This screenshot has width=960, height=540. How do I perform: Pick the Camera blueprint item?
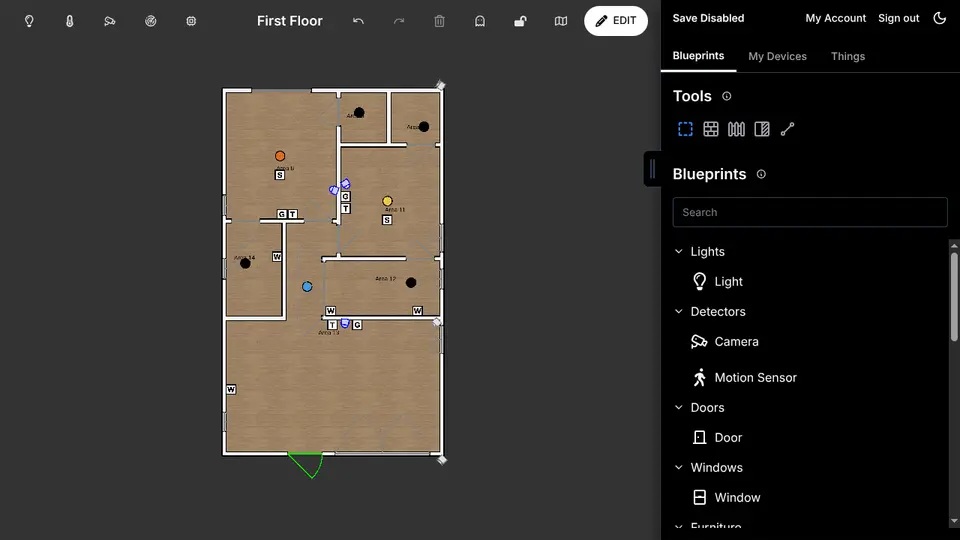click(737, 342)
